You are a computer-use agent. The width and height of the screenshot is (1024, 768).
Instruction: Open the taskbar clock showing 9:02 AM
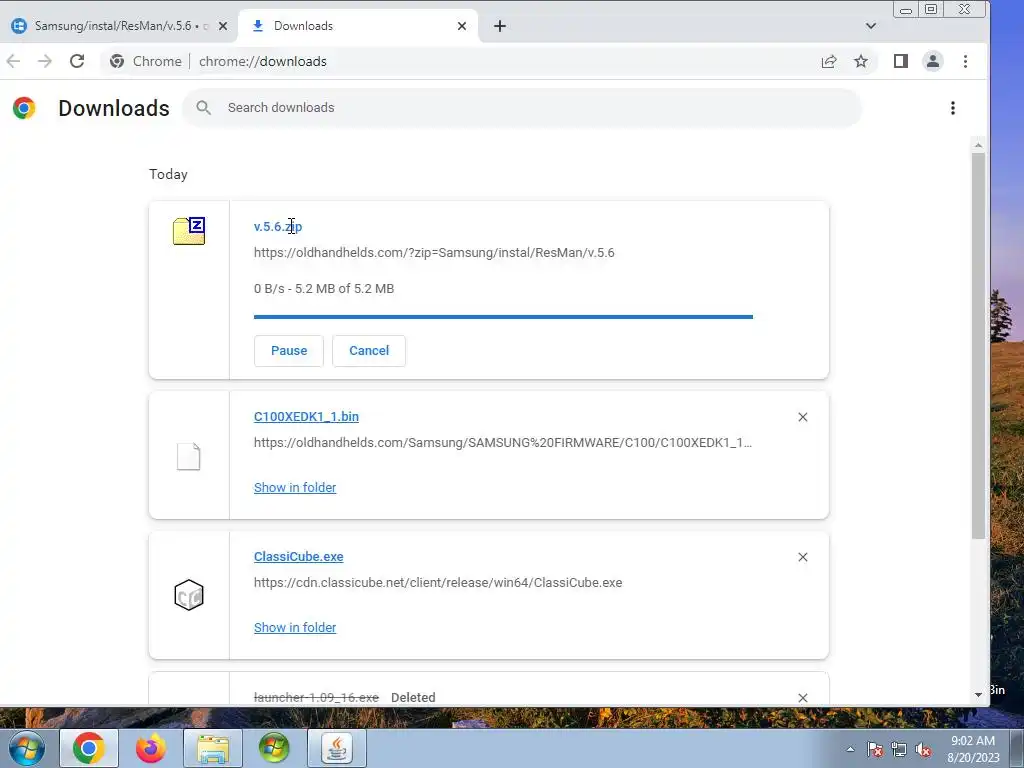(973, 749)
